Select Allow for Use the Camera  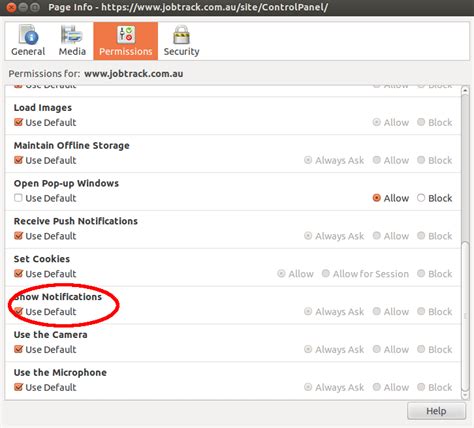(377, 349)
